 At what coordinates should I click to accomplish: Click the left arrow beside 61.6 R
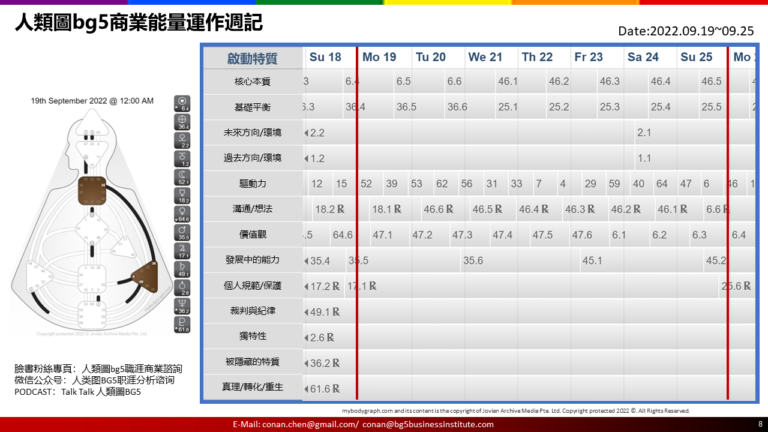pos(305,388)
